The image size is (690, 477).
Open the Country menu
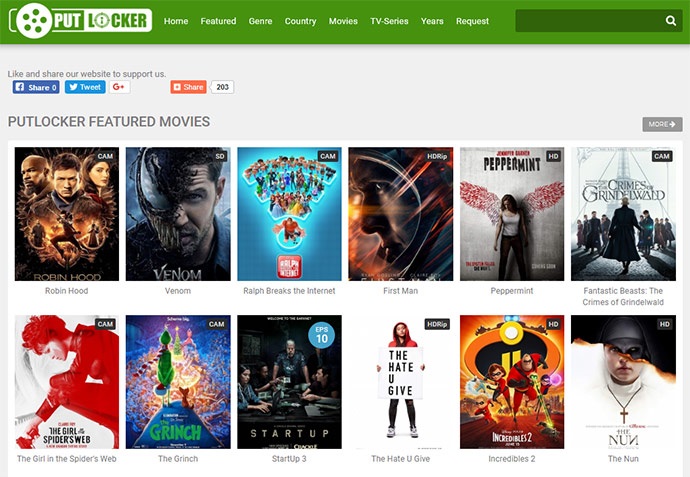(x=301, y=21)
